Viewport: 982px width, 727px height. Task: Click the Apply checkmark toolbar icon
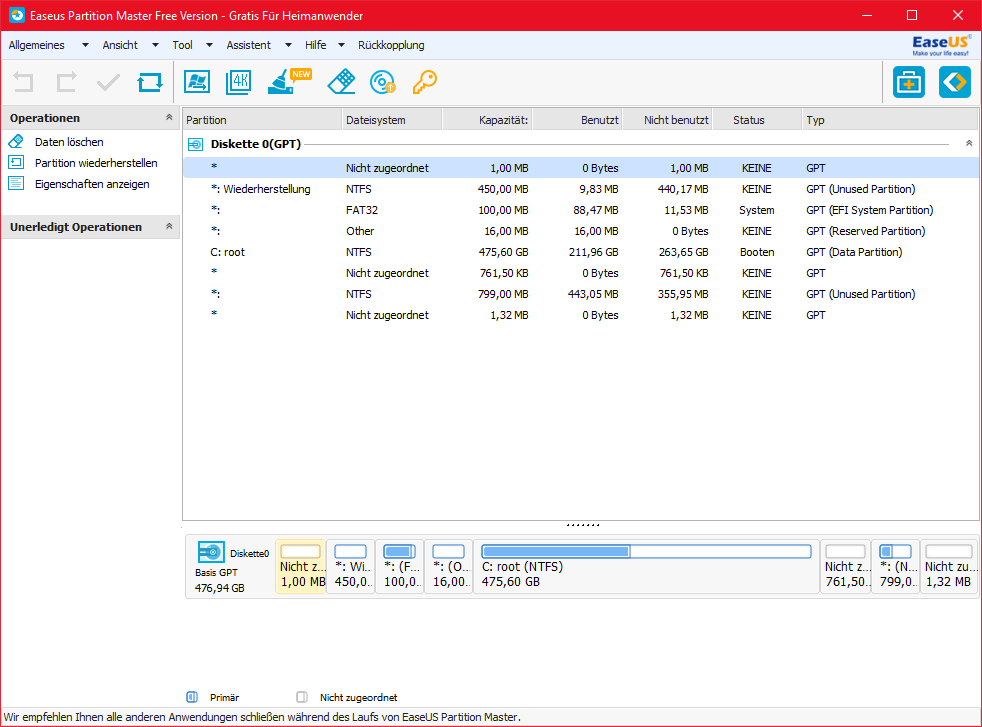pyautogui.click(x=108, y=82)
